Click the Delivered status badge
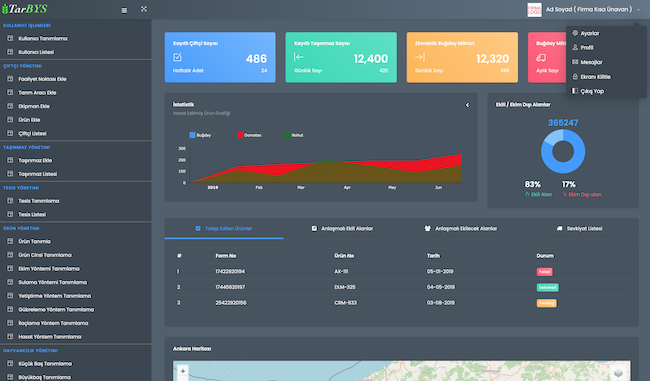 (547, 287)
